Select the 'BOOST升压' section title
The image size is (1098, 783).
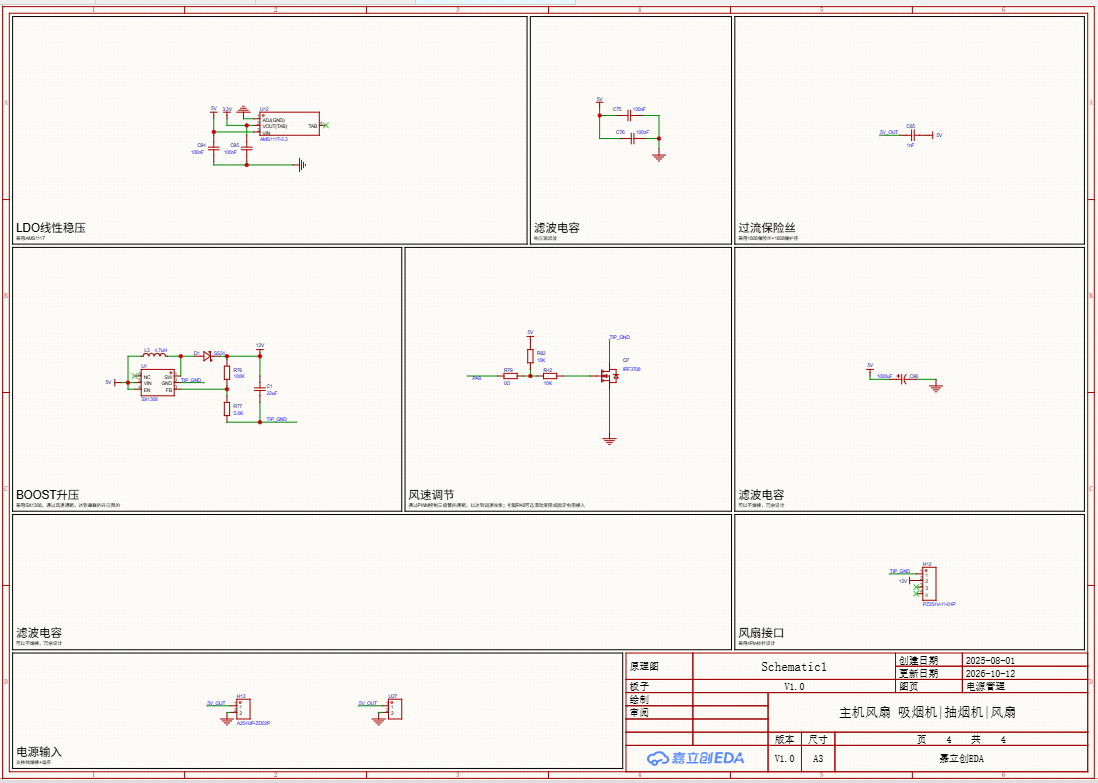[x=48, y=494]
